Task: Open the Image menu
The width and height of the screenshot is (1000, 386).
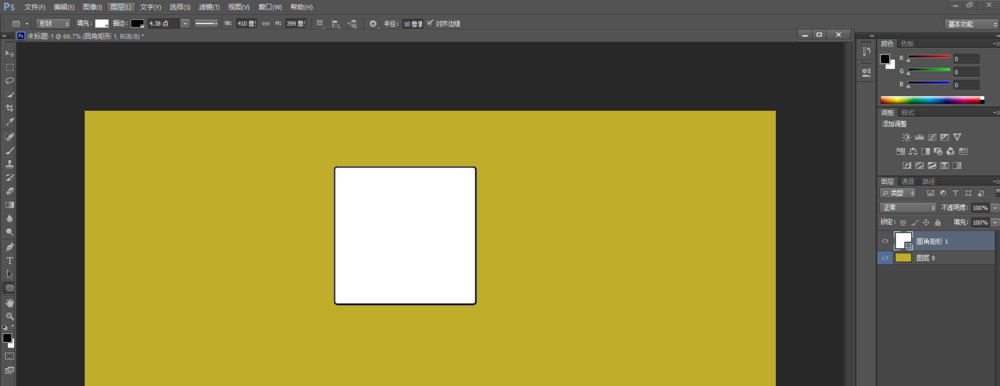Action: (92, 7)
